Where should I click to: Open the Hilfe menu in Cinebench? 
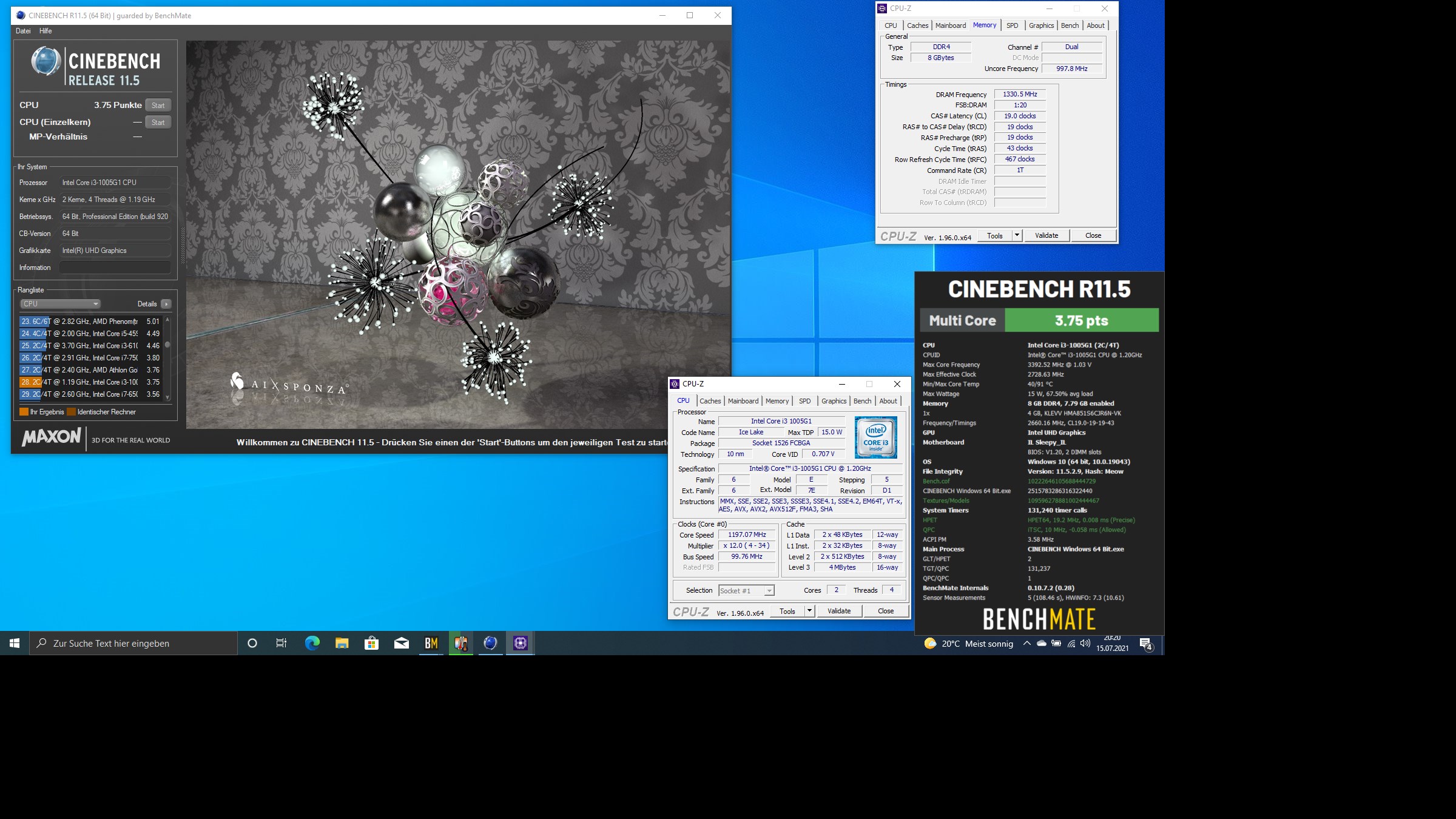coord(45,31)
